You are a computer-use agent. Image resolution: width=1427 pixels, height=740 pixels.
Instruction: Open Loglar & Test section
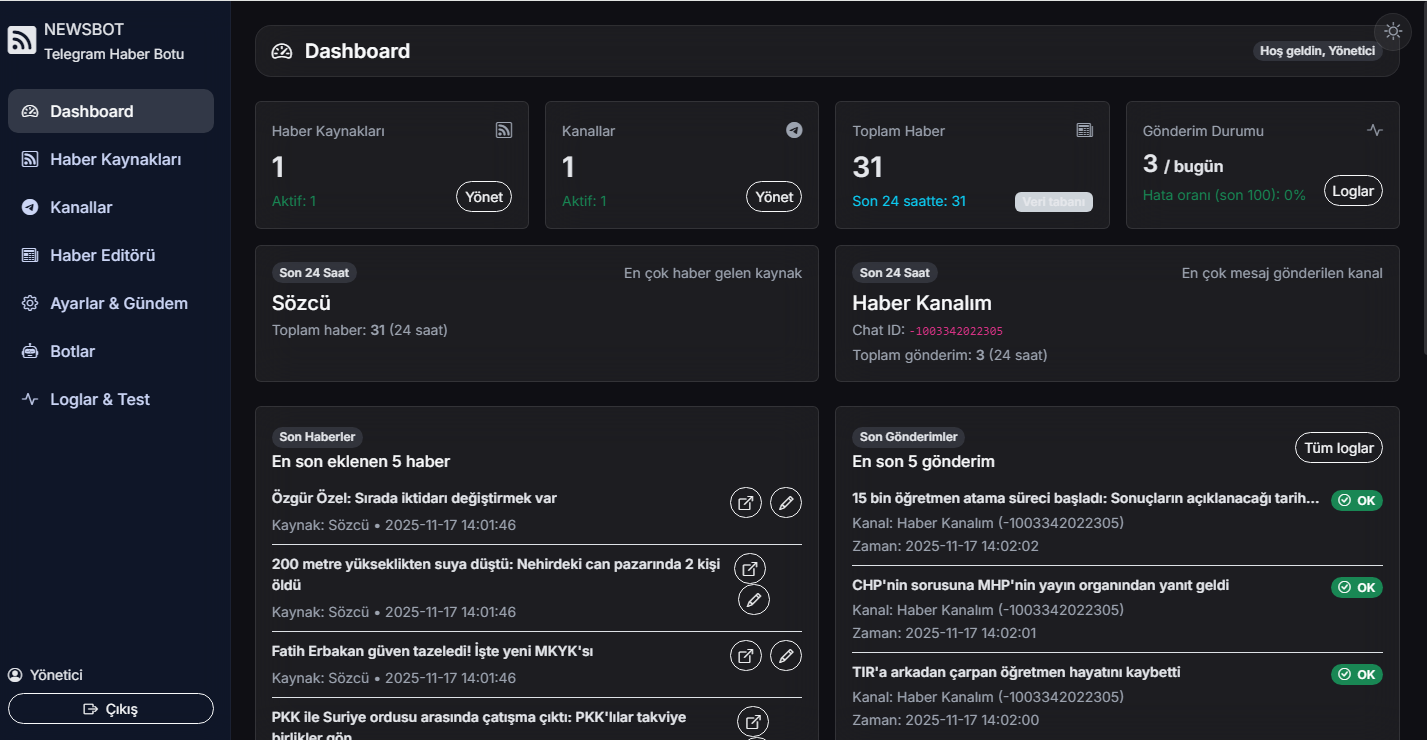[99, 399]
